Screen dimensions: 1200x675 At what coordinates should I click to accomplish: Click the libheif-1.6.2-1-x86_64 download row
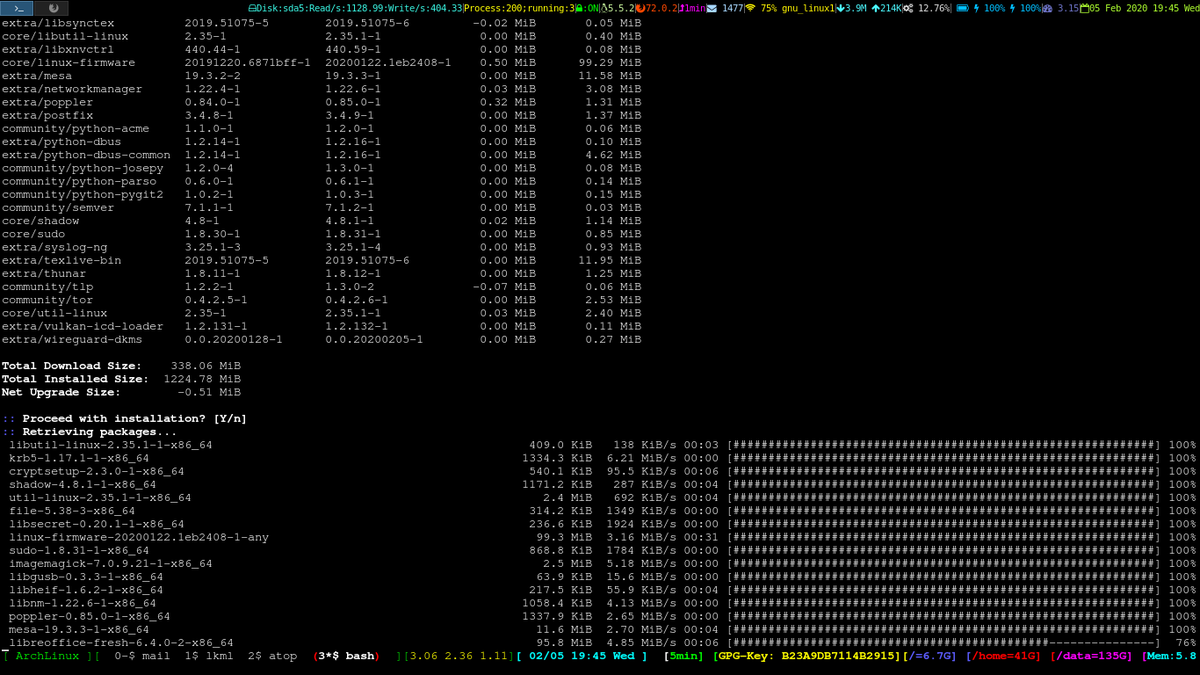602,590
